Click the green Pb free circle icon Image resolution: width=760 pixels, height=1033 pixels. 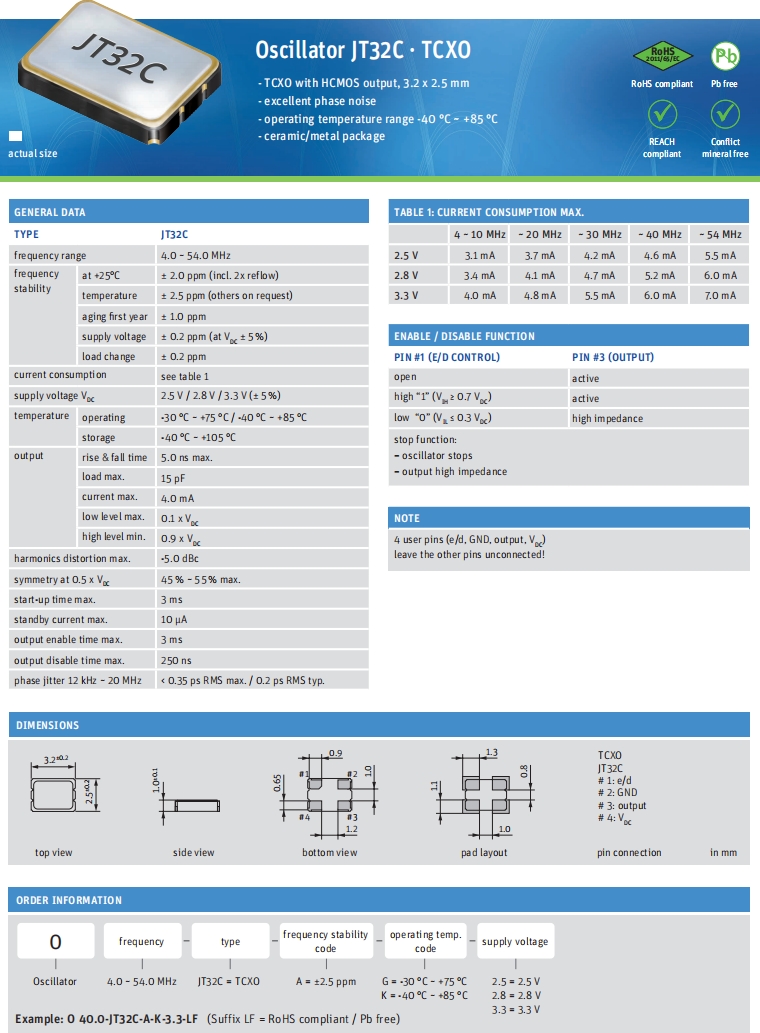pos(725,55)
